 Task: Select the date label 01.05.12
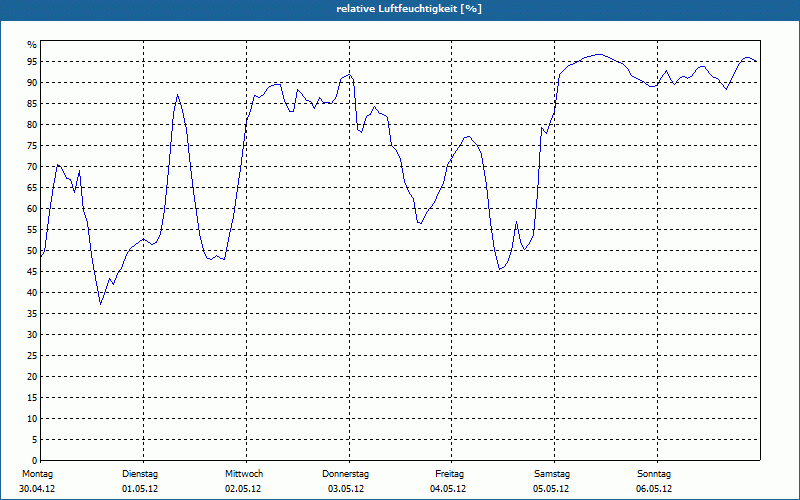tap(140, 489)
